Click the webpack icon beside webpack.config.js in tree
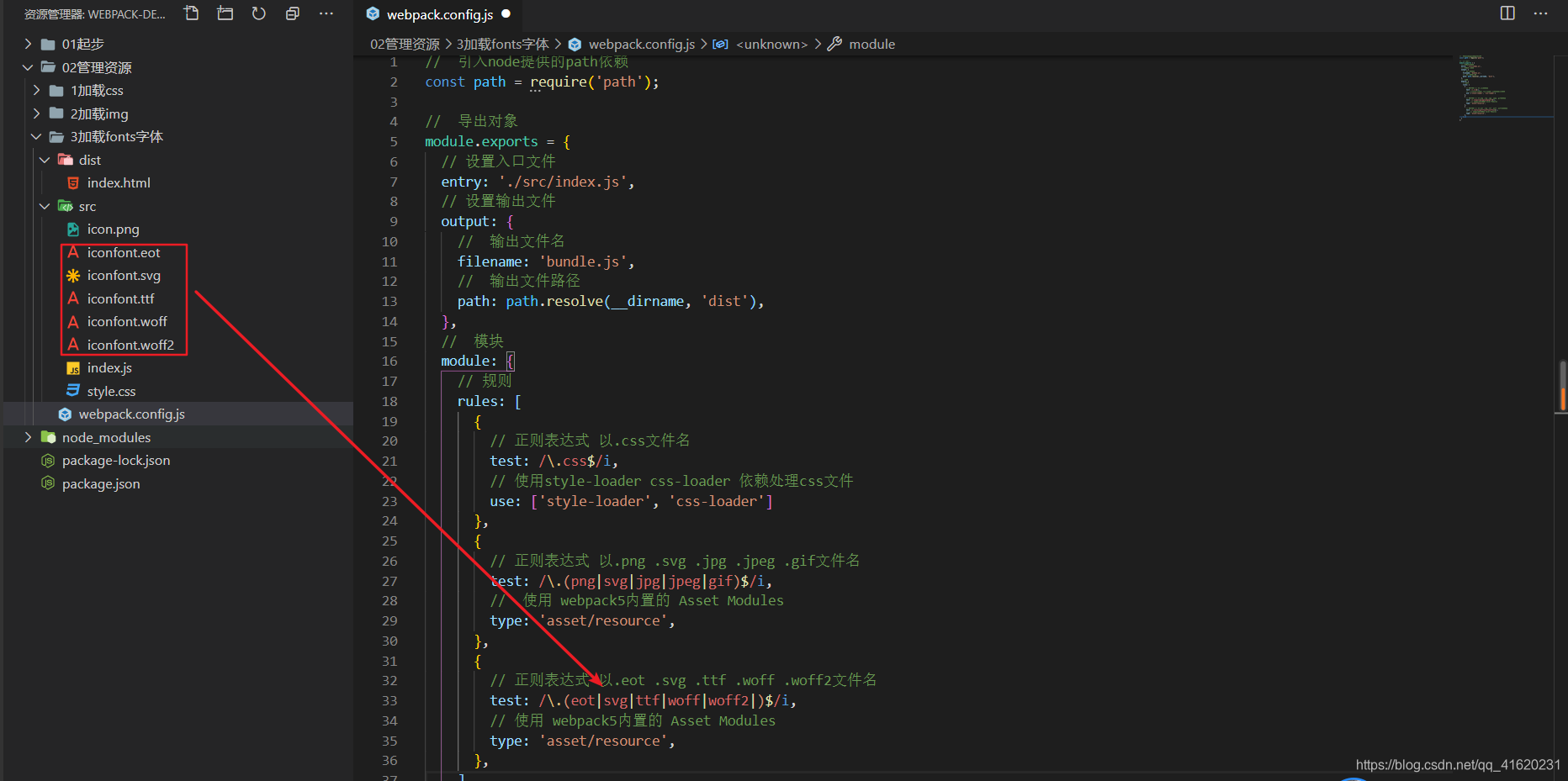The height and width of the screenshot is (781, 1568). pos(65,414)
